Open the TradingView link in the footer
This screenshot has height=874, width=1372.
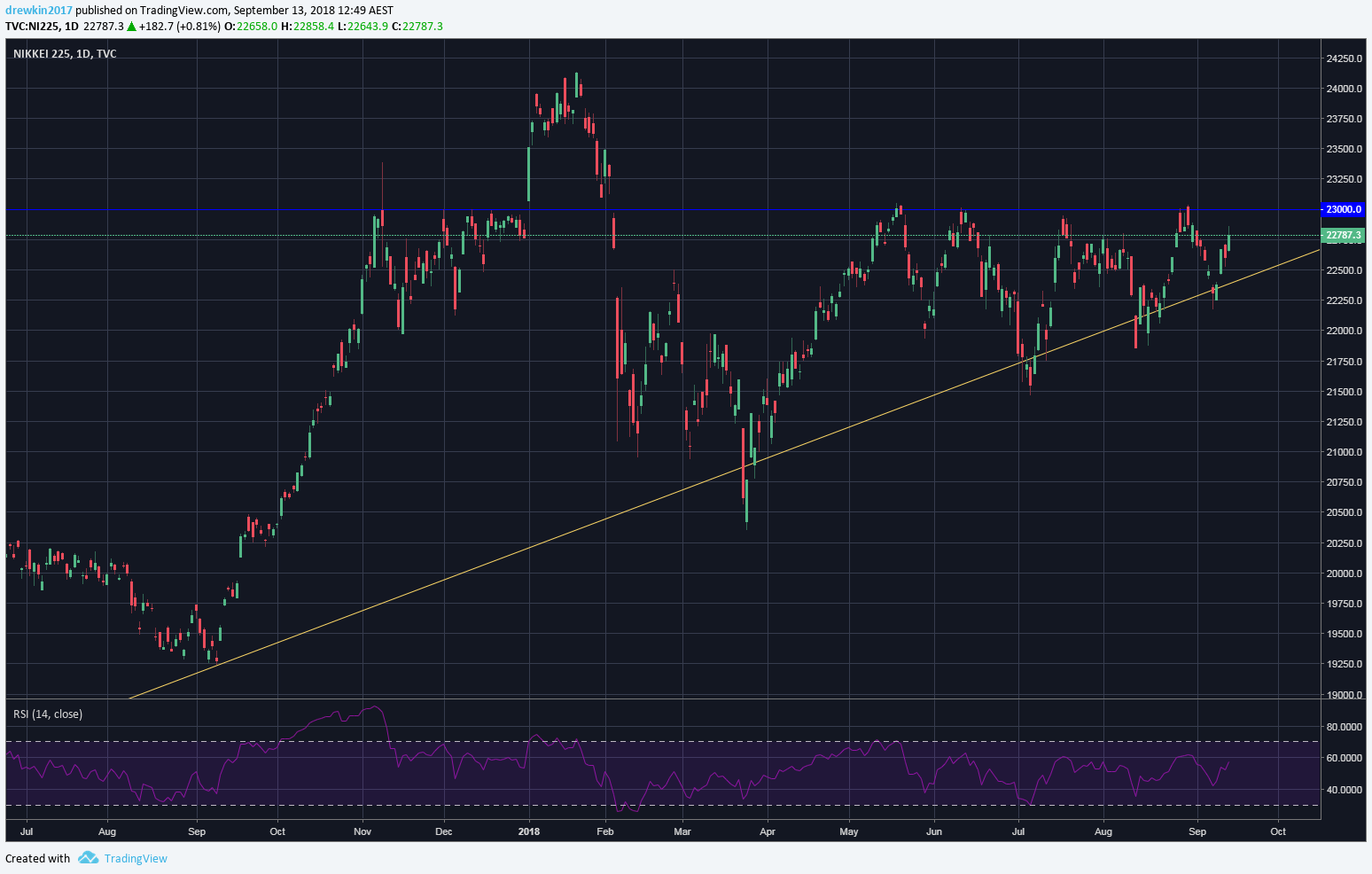click(x=136, y=858)
